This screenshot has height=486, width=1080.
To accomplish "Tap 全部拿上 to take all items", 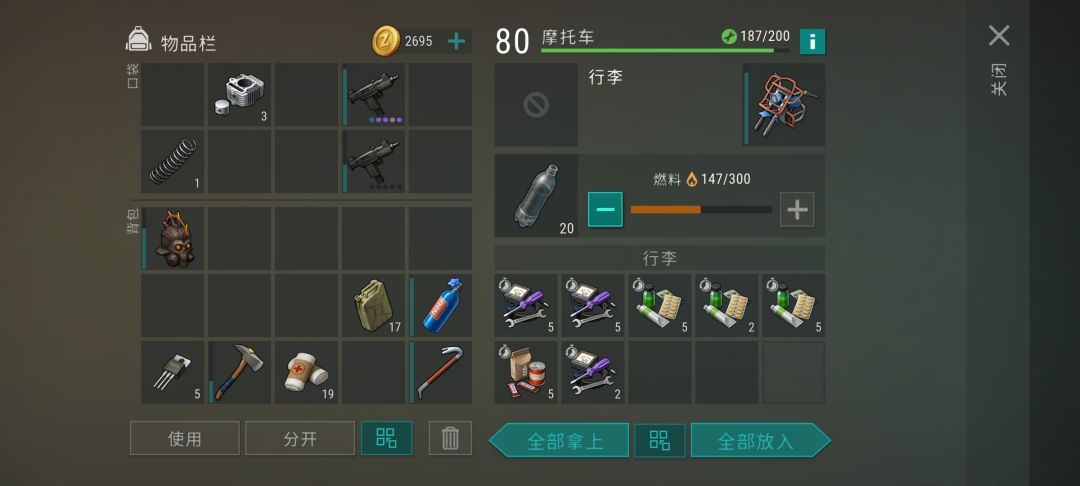I will [559, 440].
